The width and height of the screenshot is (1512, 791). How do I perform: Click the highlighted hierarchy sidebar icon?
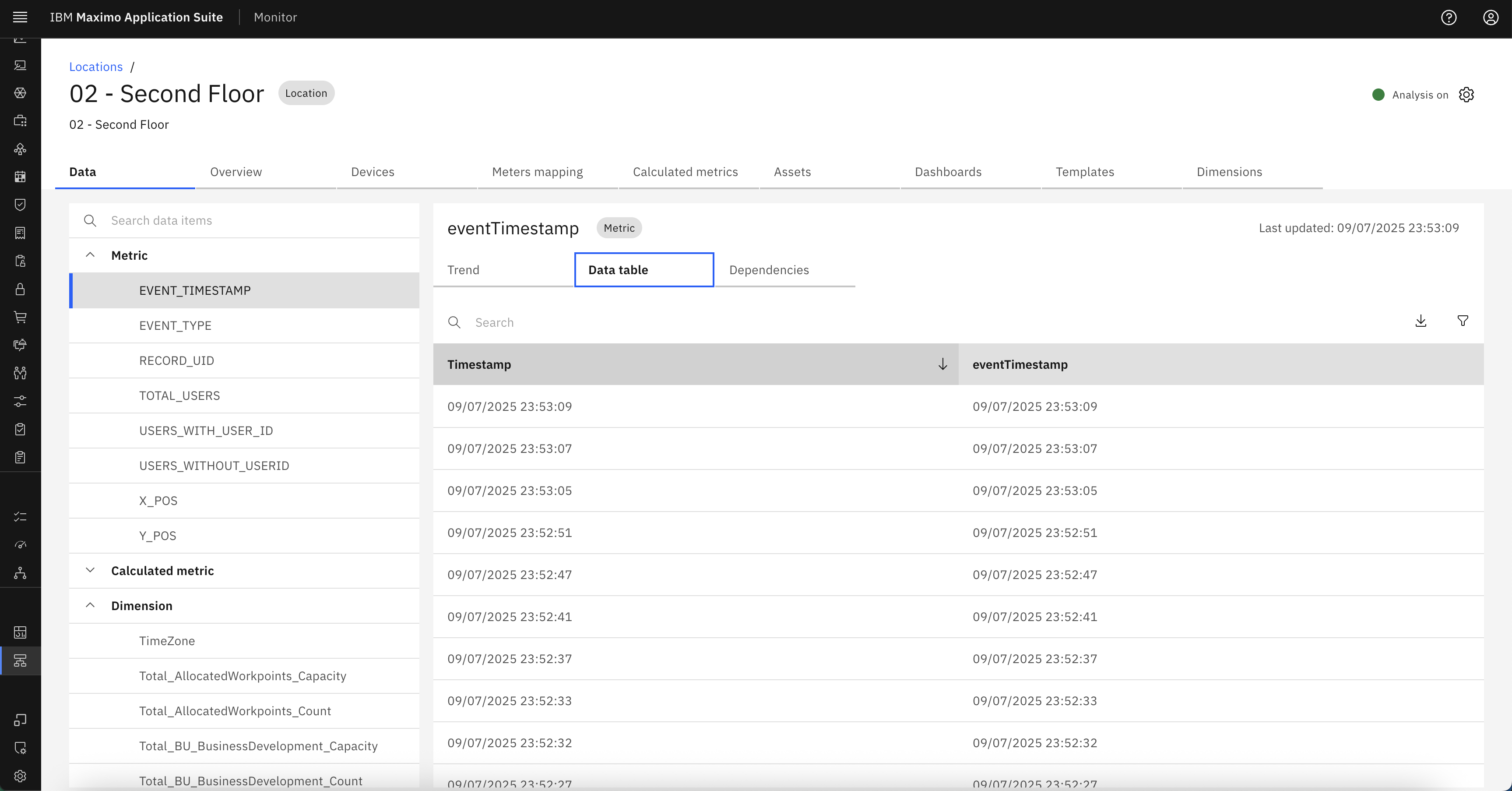(x=20, y=660)
